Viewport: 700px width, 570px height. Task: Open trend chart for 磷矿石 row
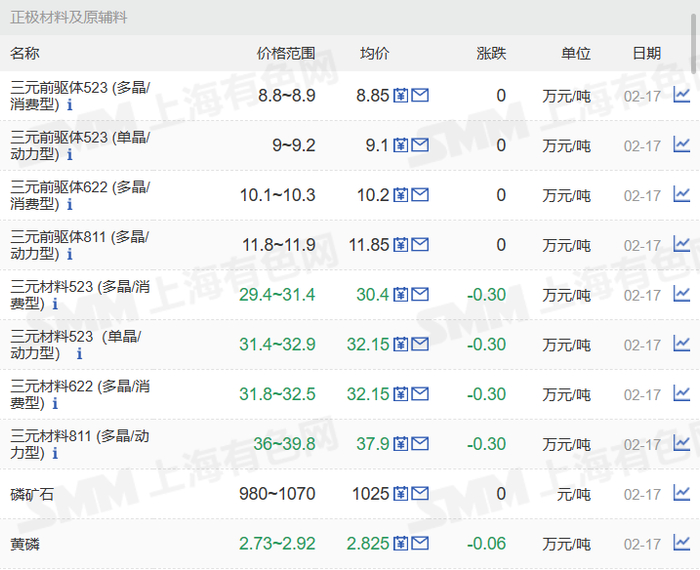point(682,493)
